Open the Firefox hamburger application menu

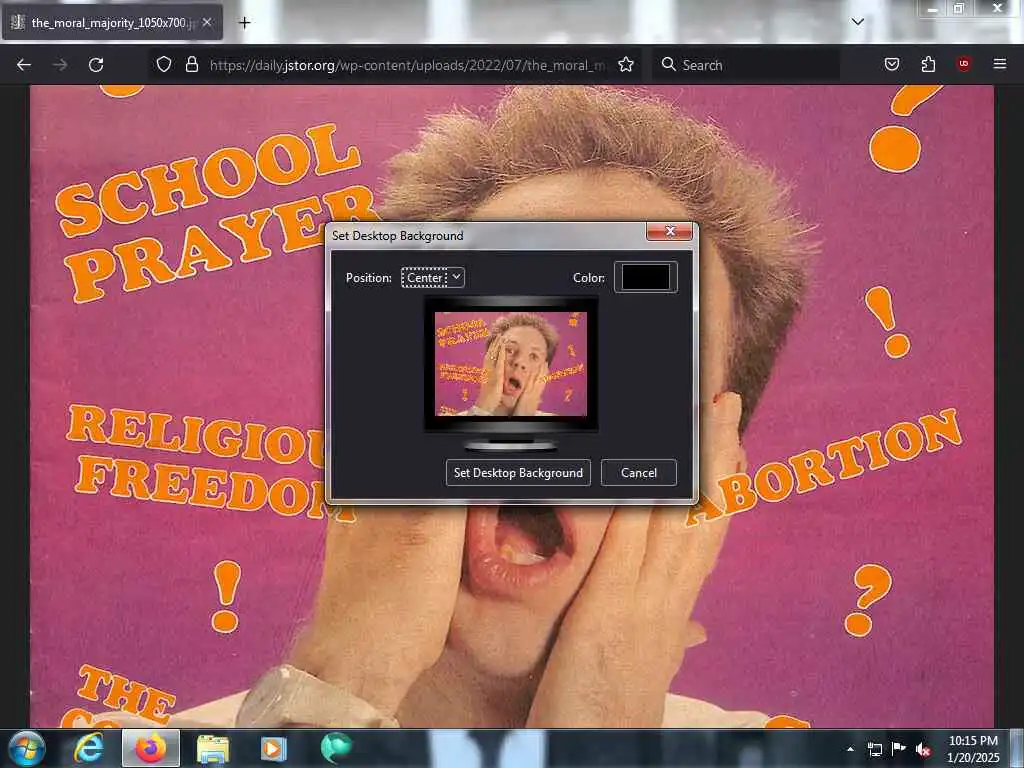(999, 65)
